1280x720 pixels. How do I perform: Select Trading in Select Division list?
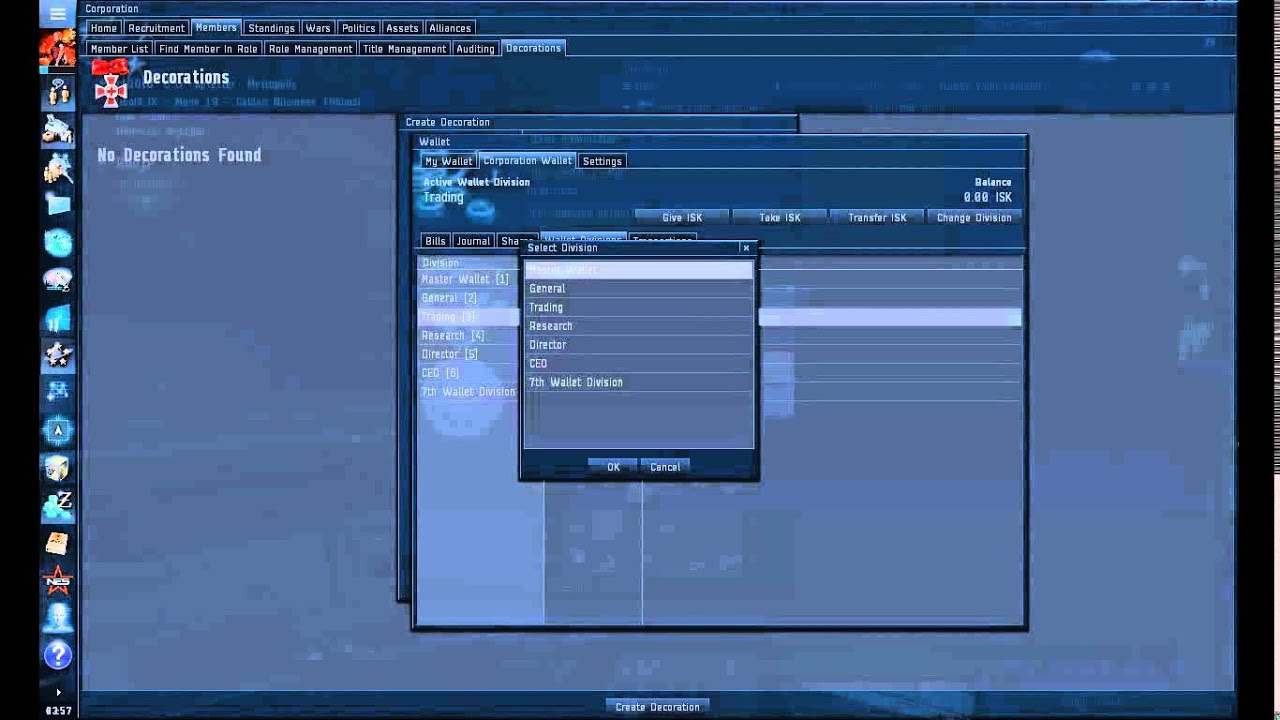point(639,308)
